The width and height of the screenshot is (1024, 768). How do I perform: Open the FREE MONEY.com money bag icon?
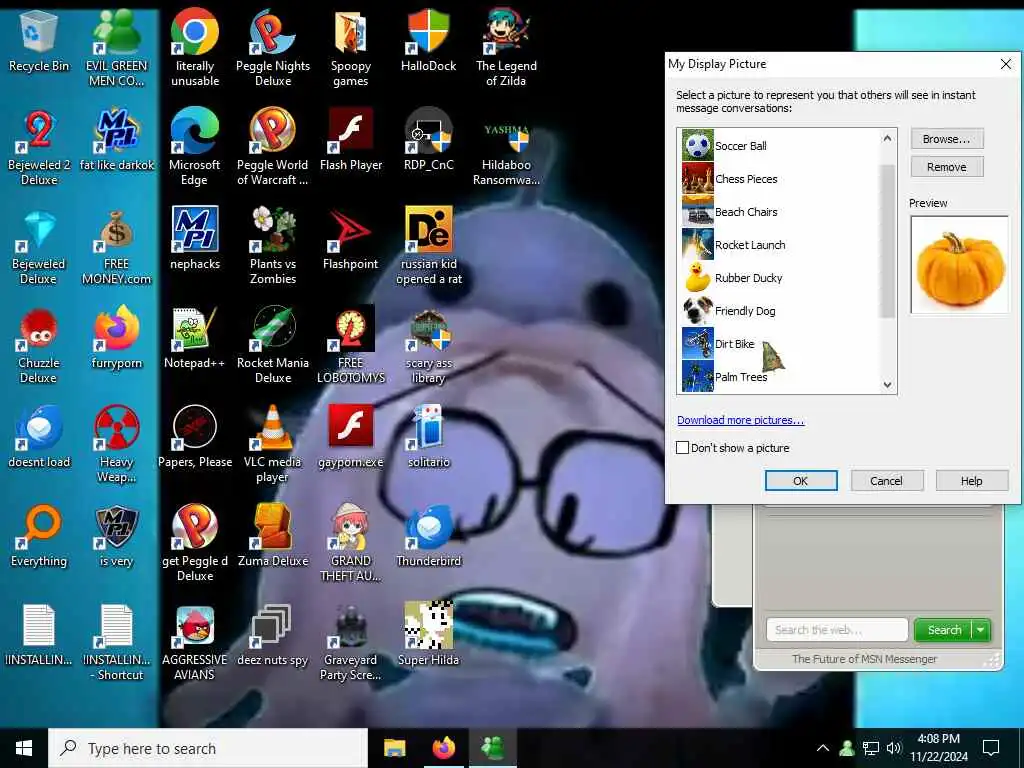(117, 248)
